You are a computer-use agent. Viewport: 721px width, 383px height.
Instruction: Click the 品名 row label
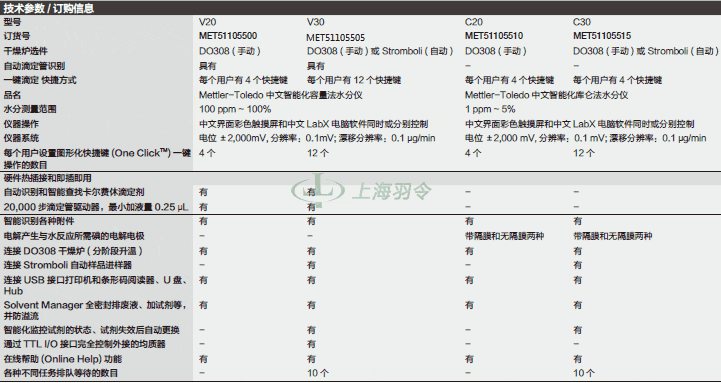click(12, 95)
